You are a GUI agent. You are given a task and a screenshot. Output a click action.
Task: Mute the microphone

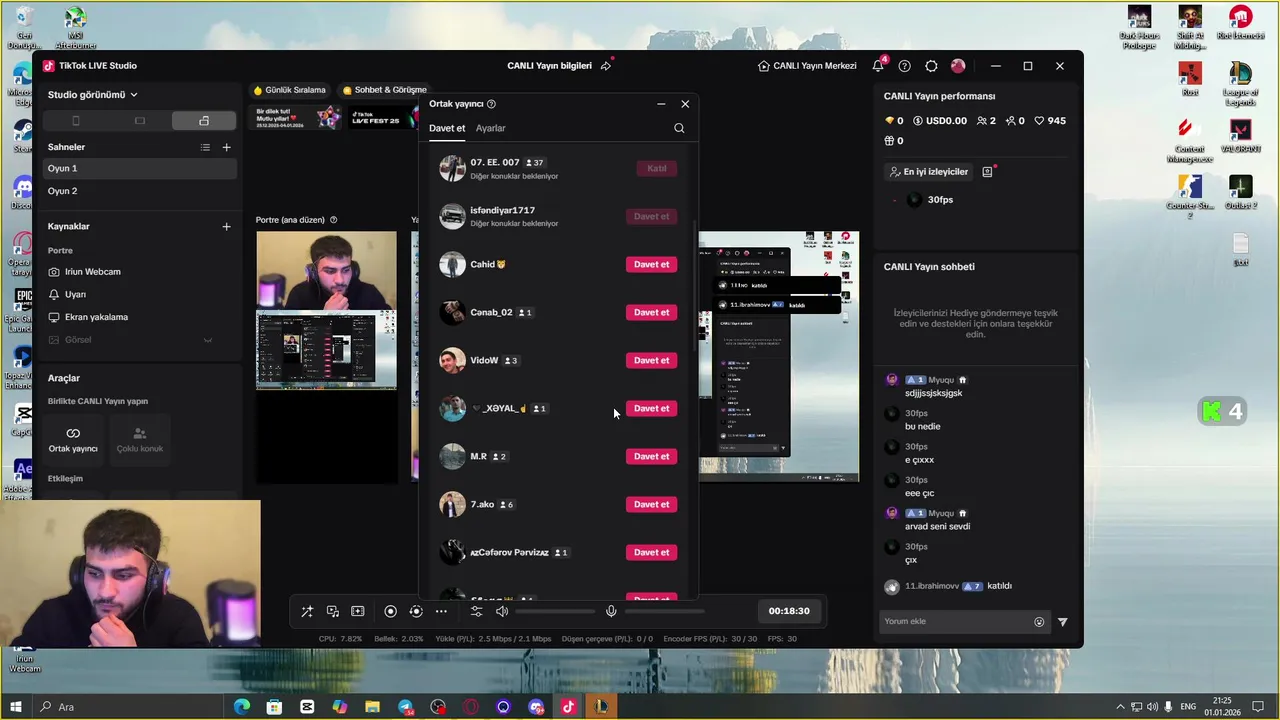click(x=611, y=611)
